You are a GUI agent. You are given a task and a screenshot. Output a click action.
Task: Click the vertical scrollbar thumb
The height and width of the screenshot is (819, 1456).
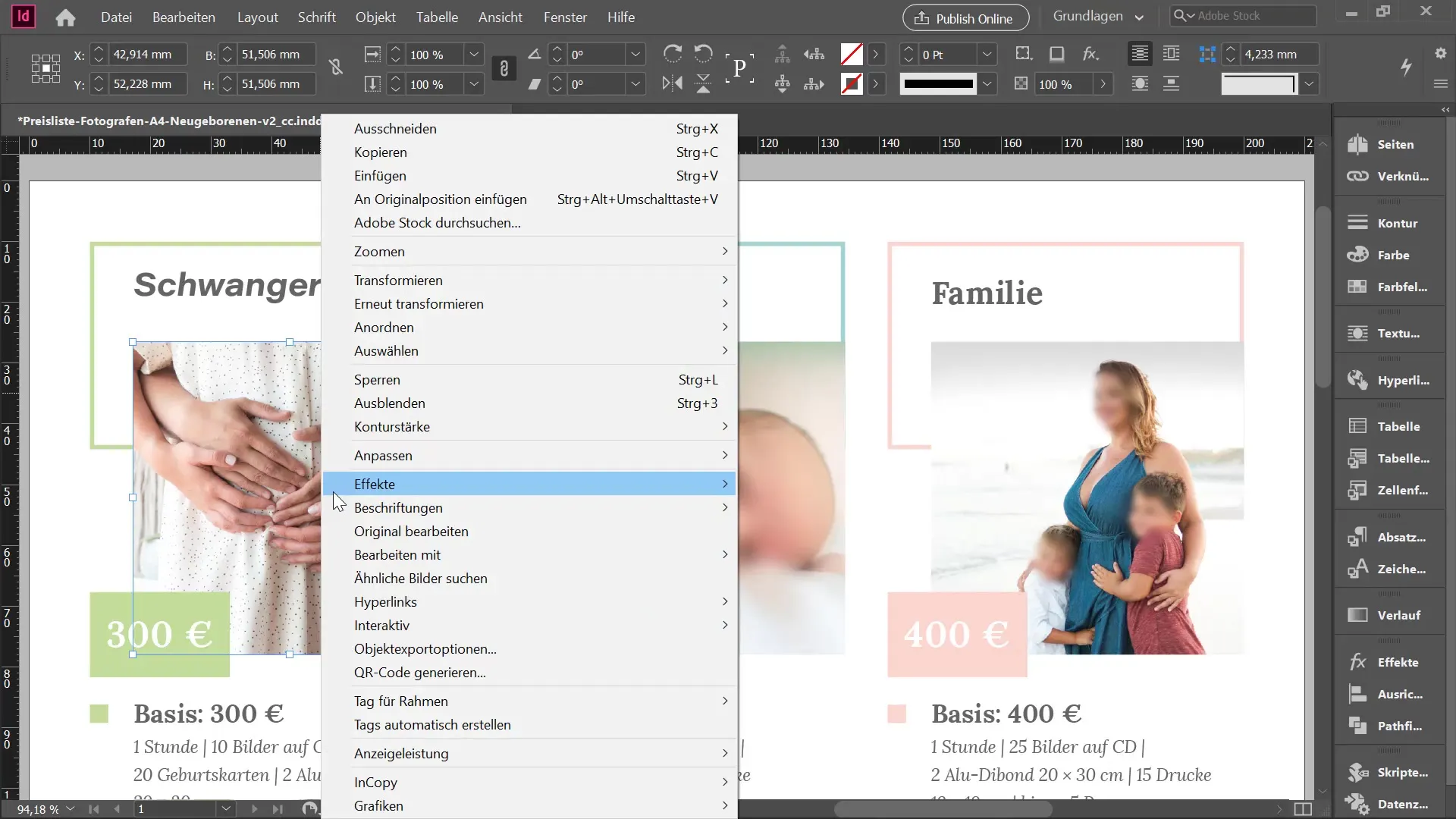pyautogui.click(x=1323, y=296)
